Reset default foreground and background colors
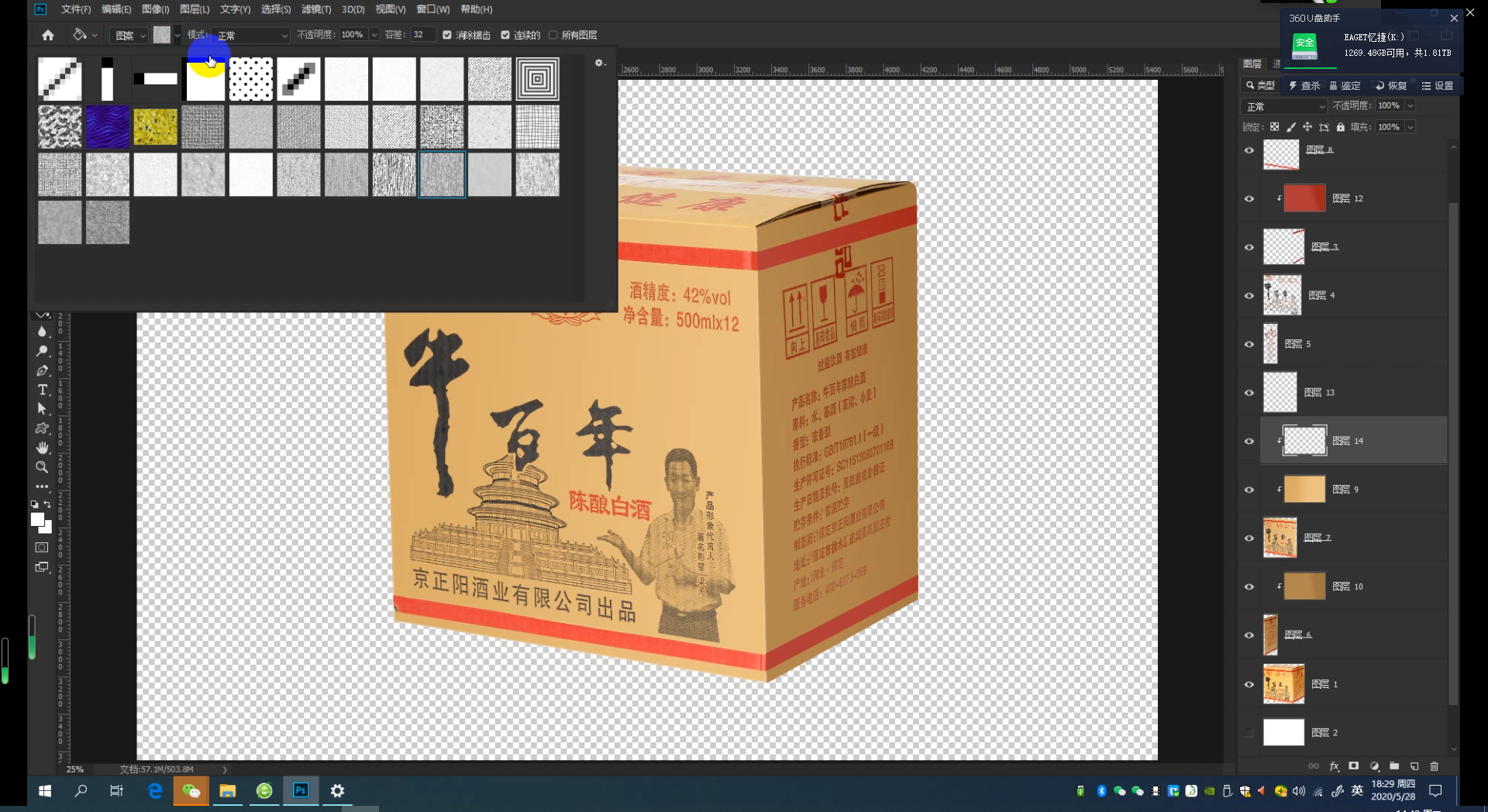This screenshot has height=812, width=1488. tap(34, 504)
